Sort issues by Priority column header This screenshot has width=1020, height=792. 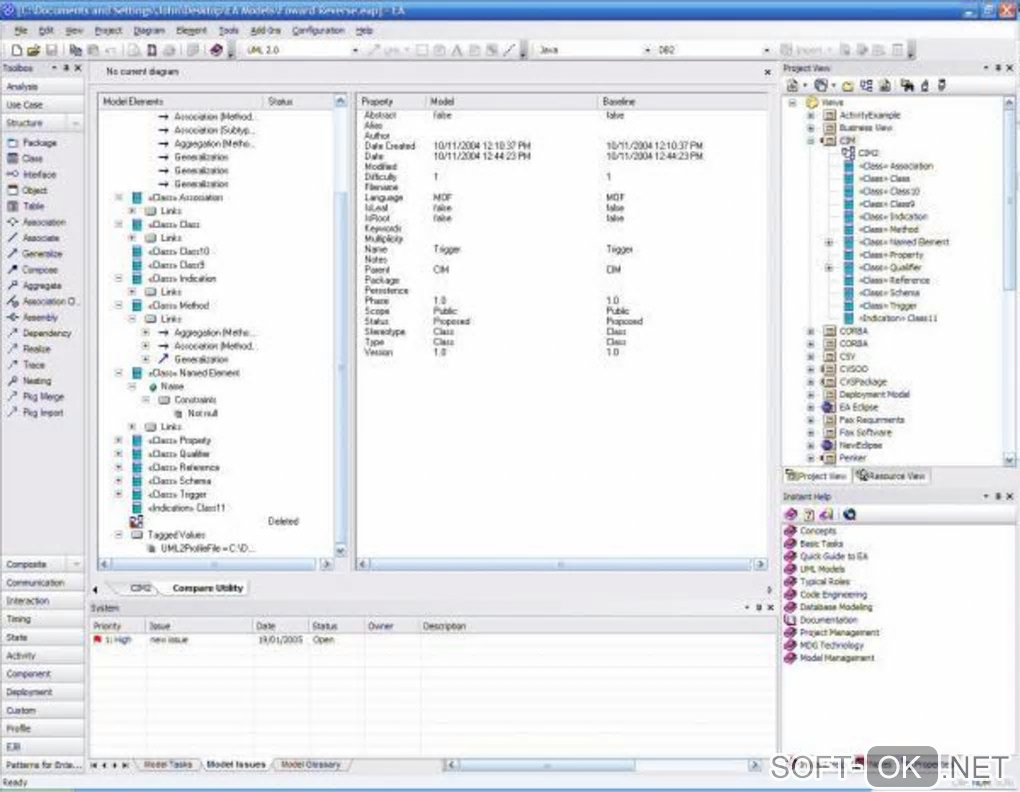coord(117,626)
